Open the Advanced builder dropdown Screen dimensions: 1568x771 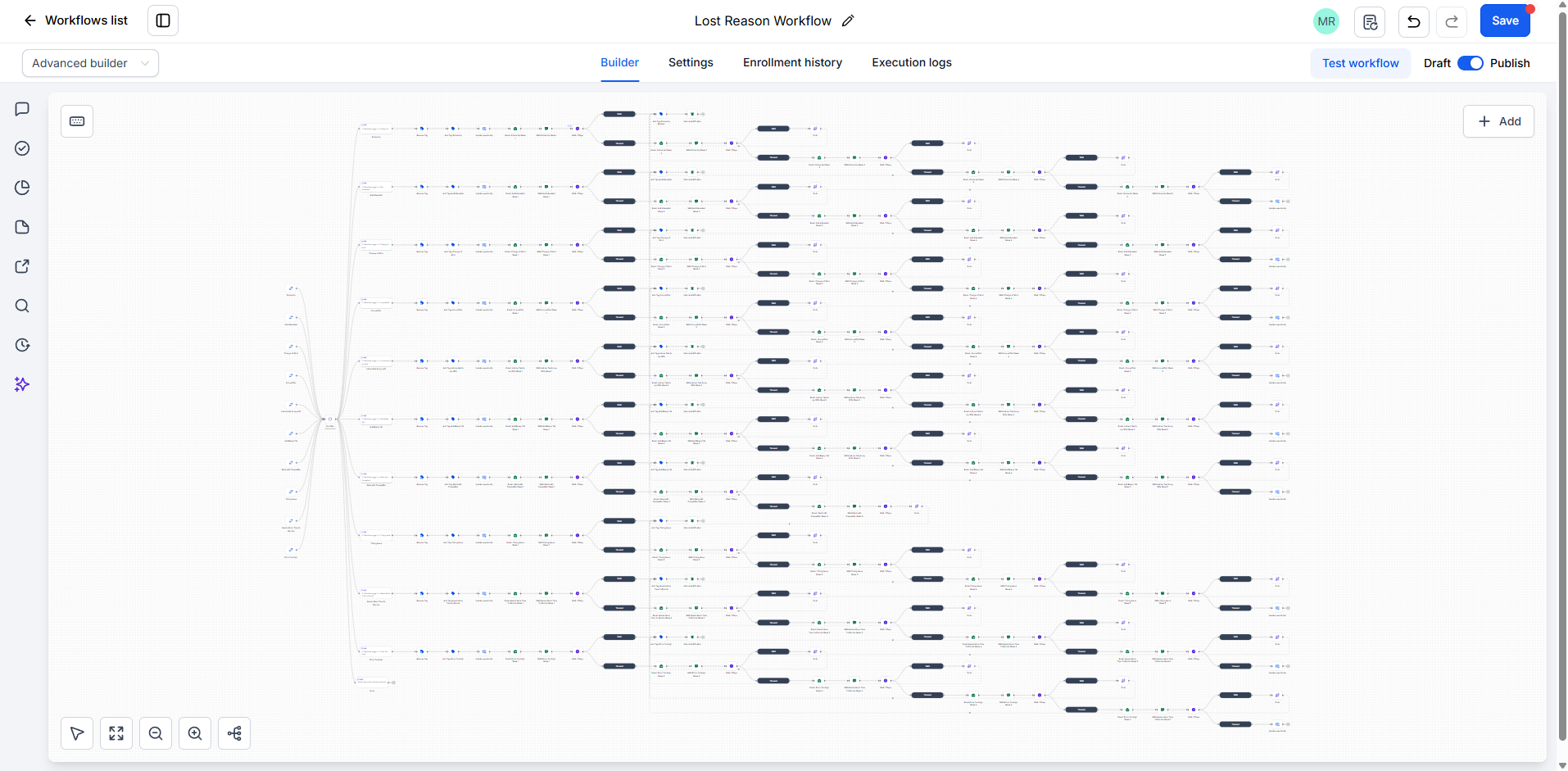coord(90,63)
